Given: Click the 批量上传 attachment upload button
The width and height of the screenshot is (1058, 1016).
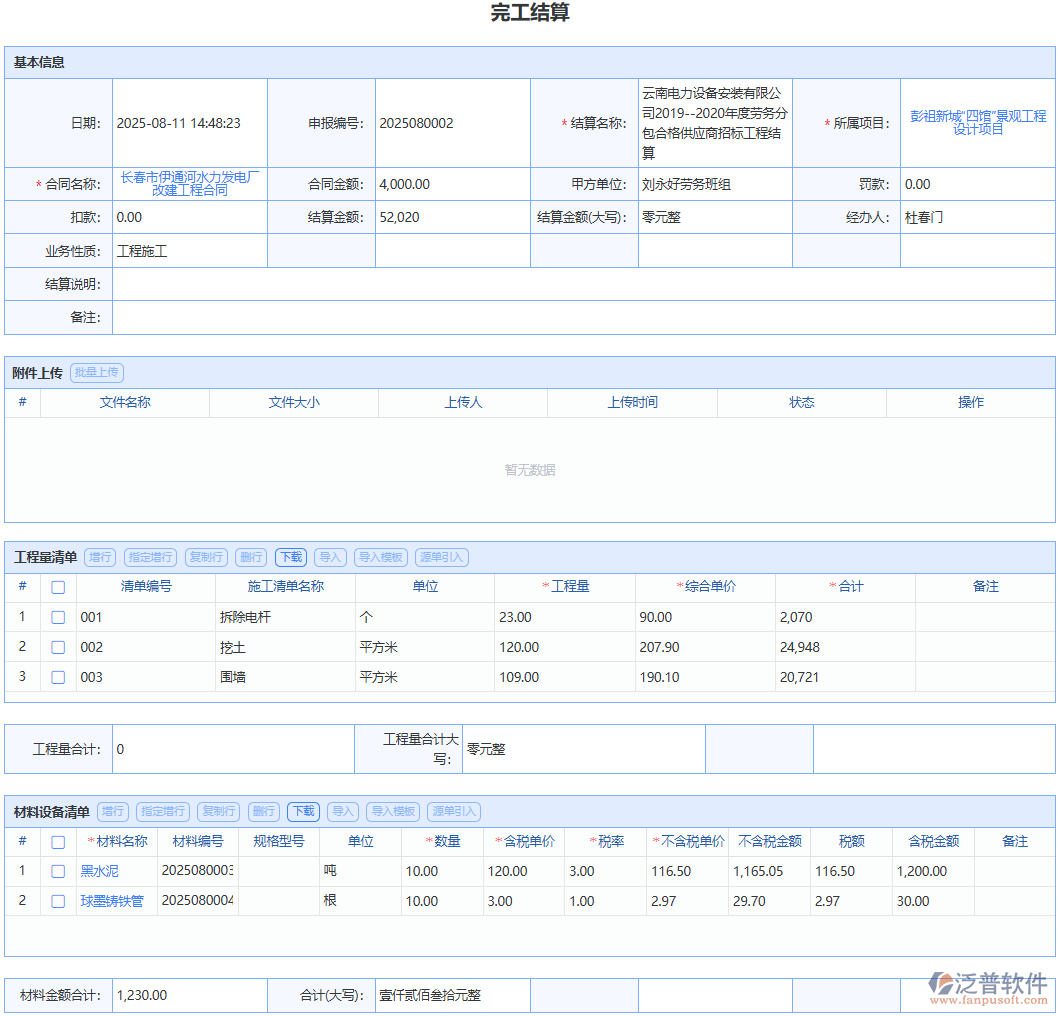Looking at the screenshot, I should pos(97,373).
